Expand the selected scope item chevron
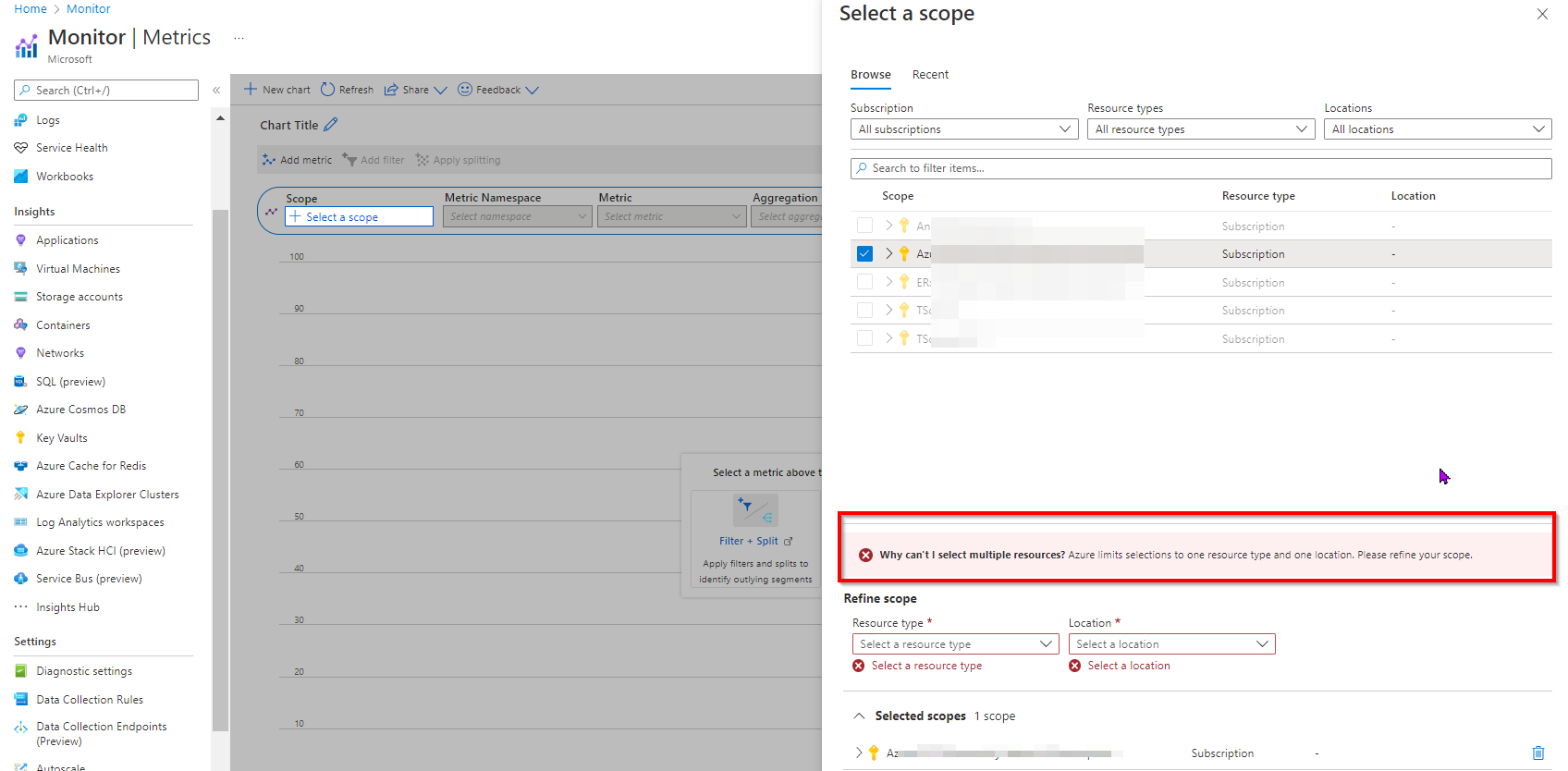1568x771 pixels. (858, 753)
